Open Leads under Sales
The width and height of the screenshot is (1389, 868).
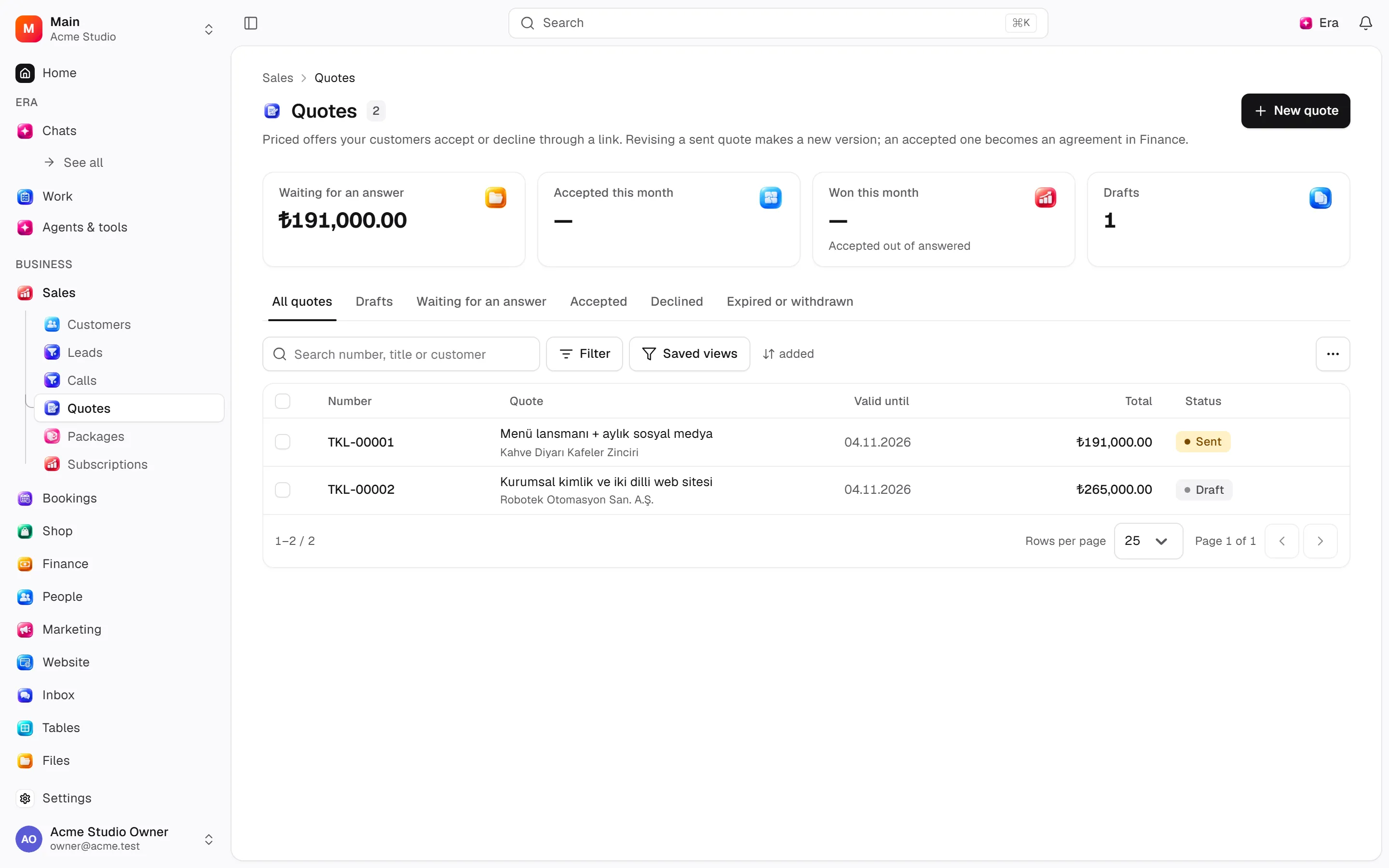click(x=85, y=353)
